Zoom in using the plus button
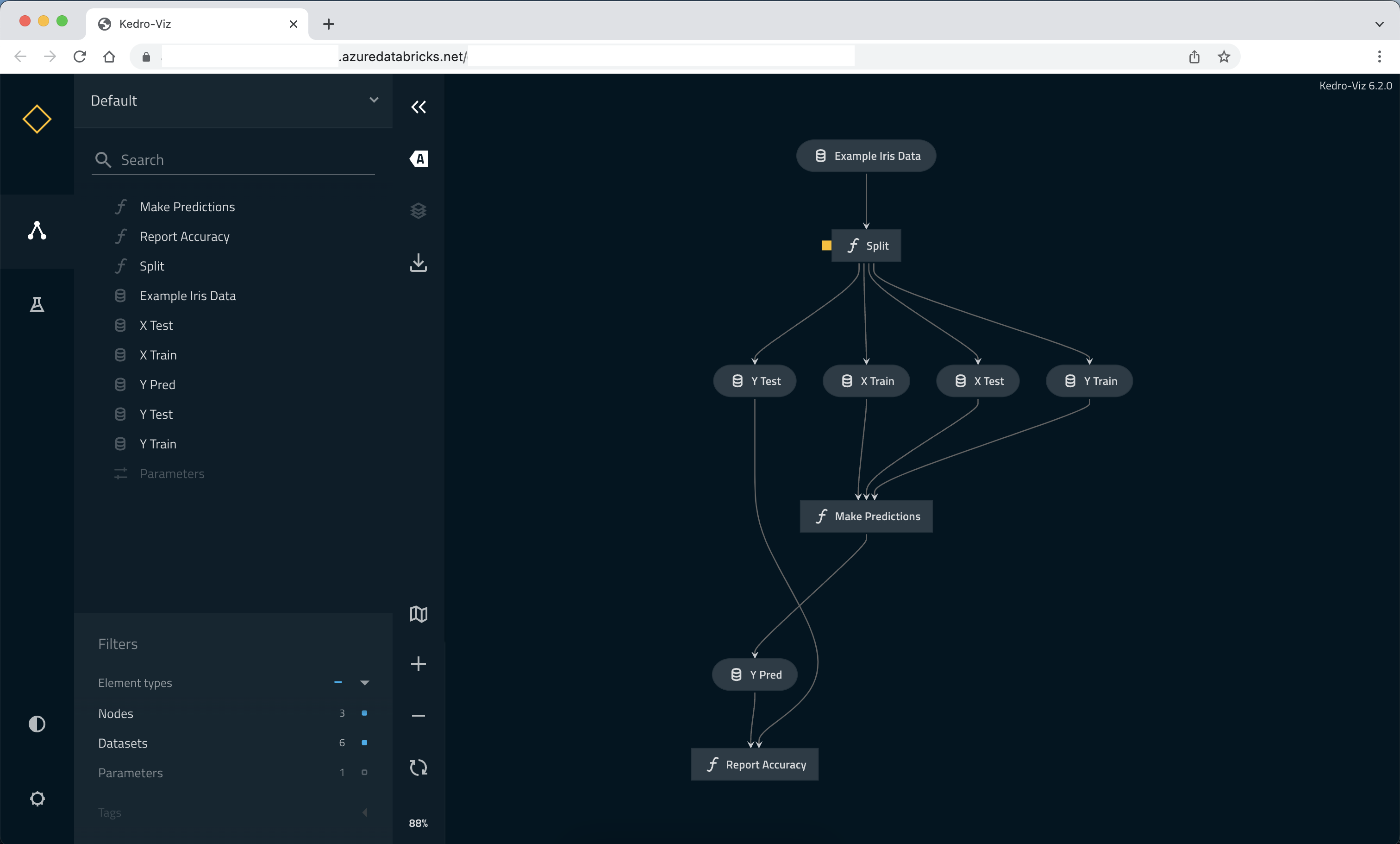 point(419,664)
